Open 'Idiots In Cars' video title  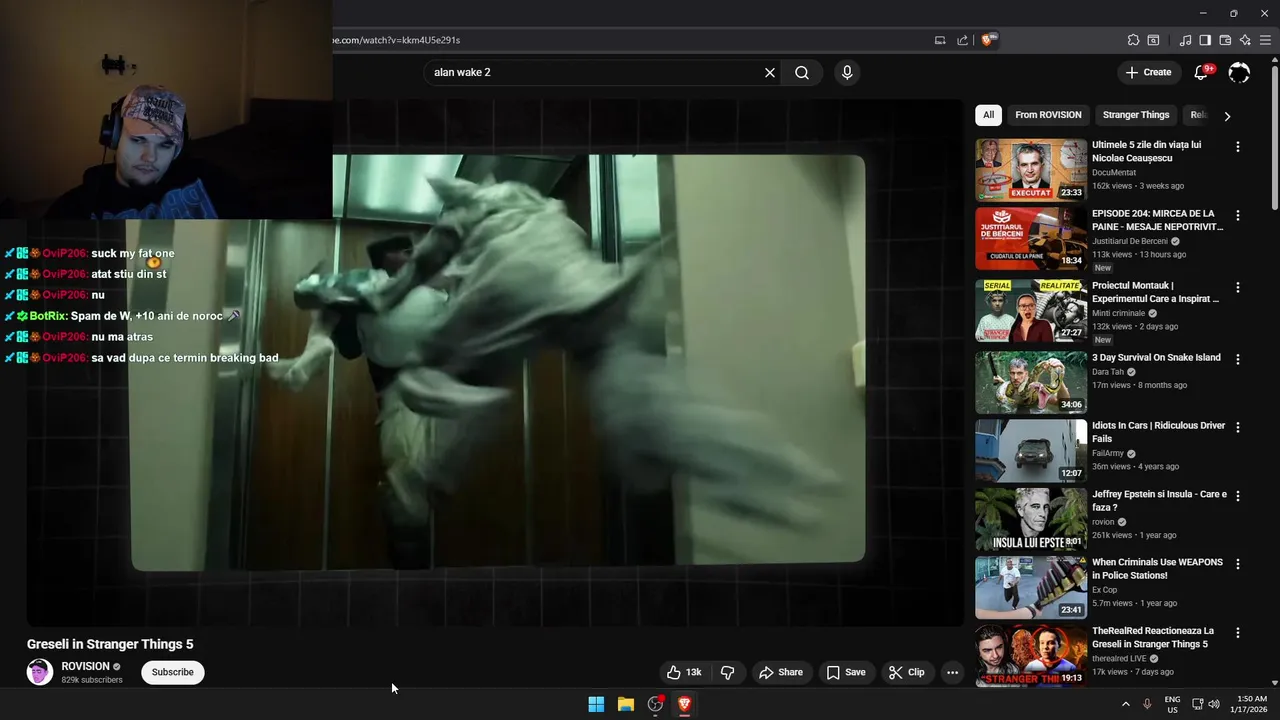point(1158,432)
